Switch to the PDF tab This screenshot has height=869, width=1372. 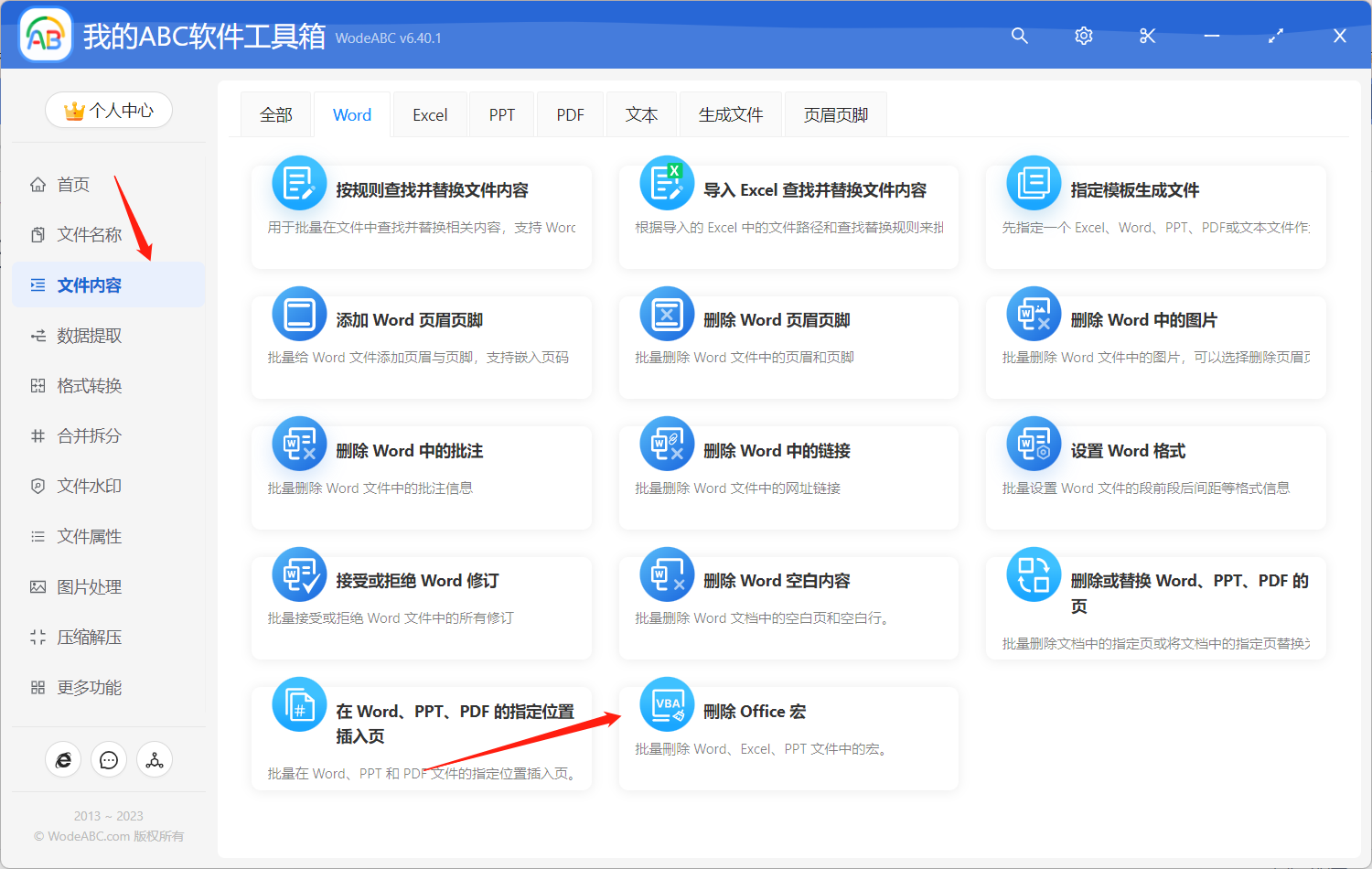tap(569, 113)
